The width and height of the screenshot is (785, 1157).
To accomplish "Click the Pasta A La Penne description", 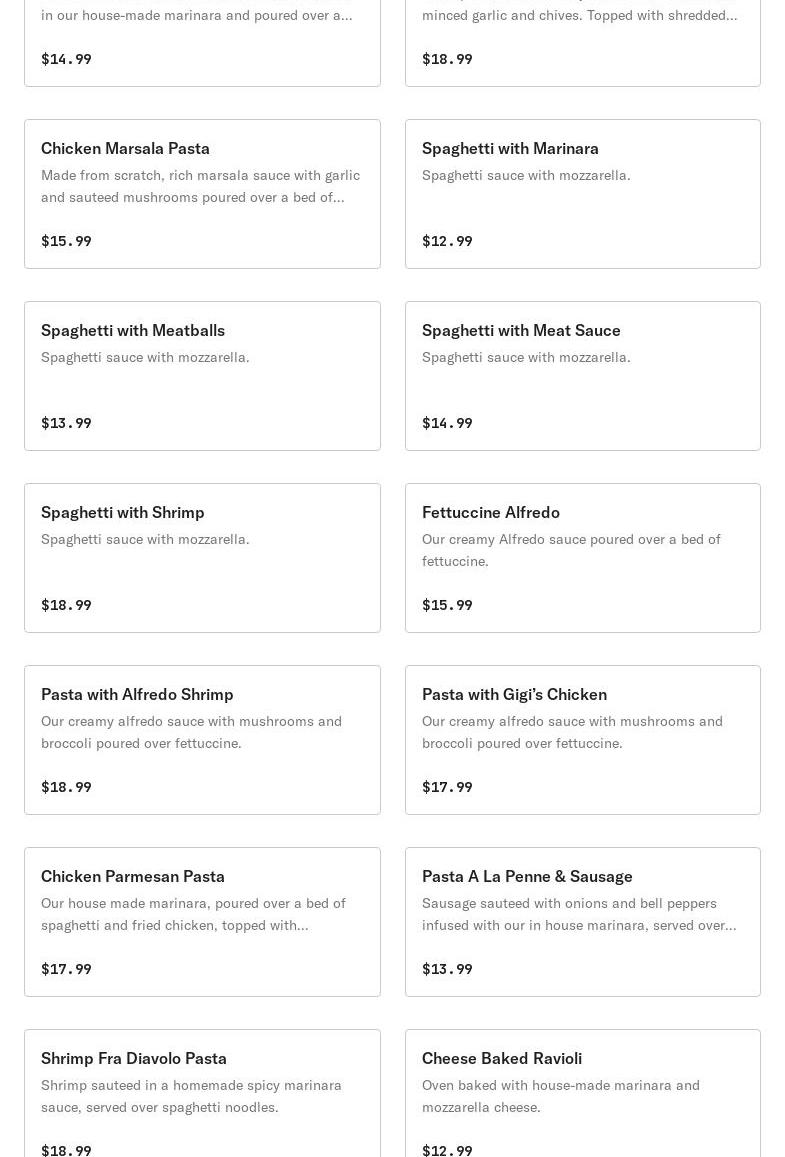I will tap(578, 914).
